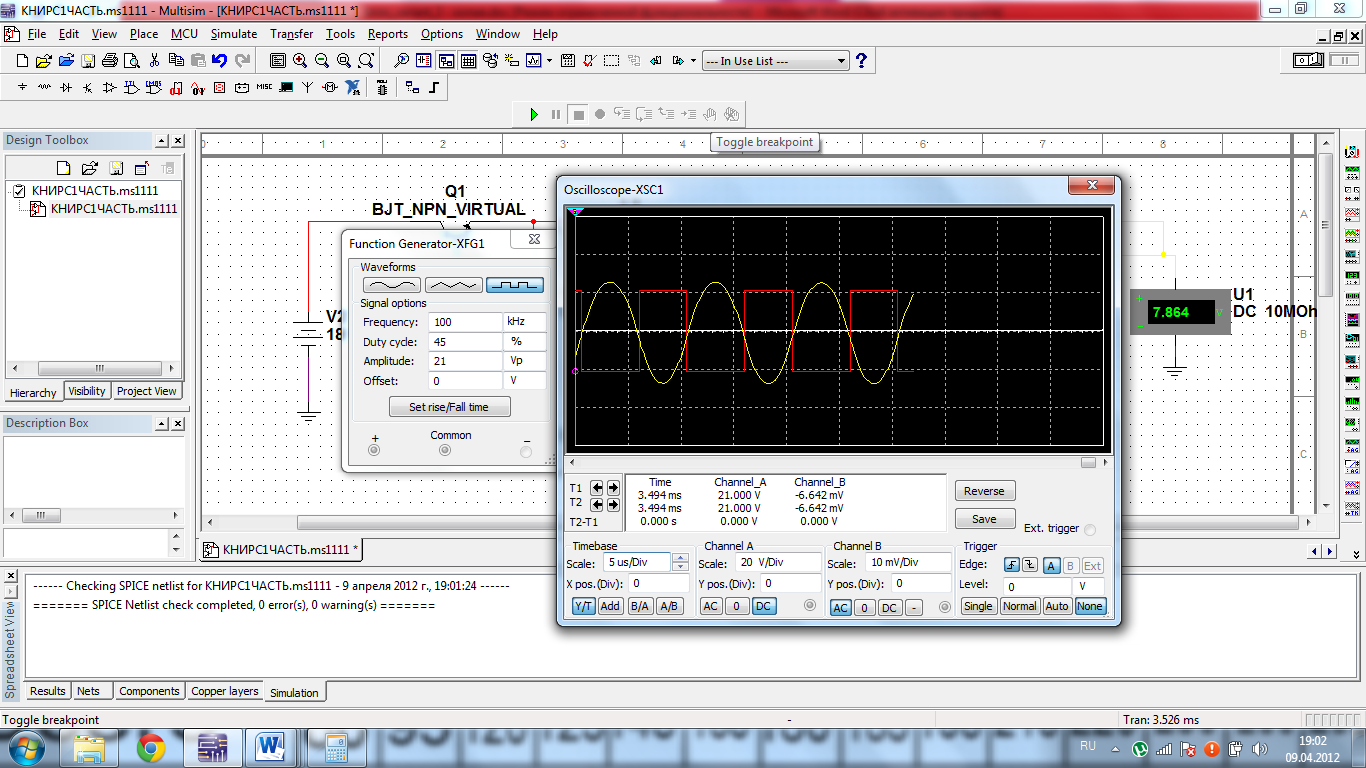Stop the simulation
The width and height of the screenshot is (1366, 768).
(x=578, y=114)
